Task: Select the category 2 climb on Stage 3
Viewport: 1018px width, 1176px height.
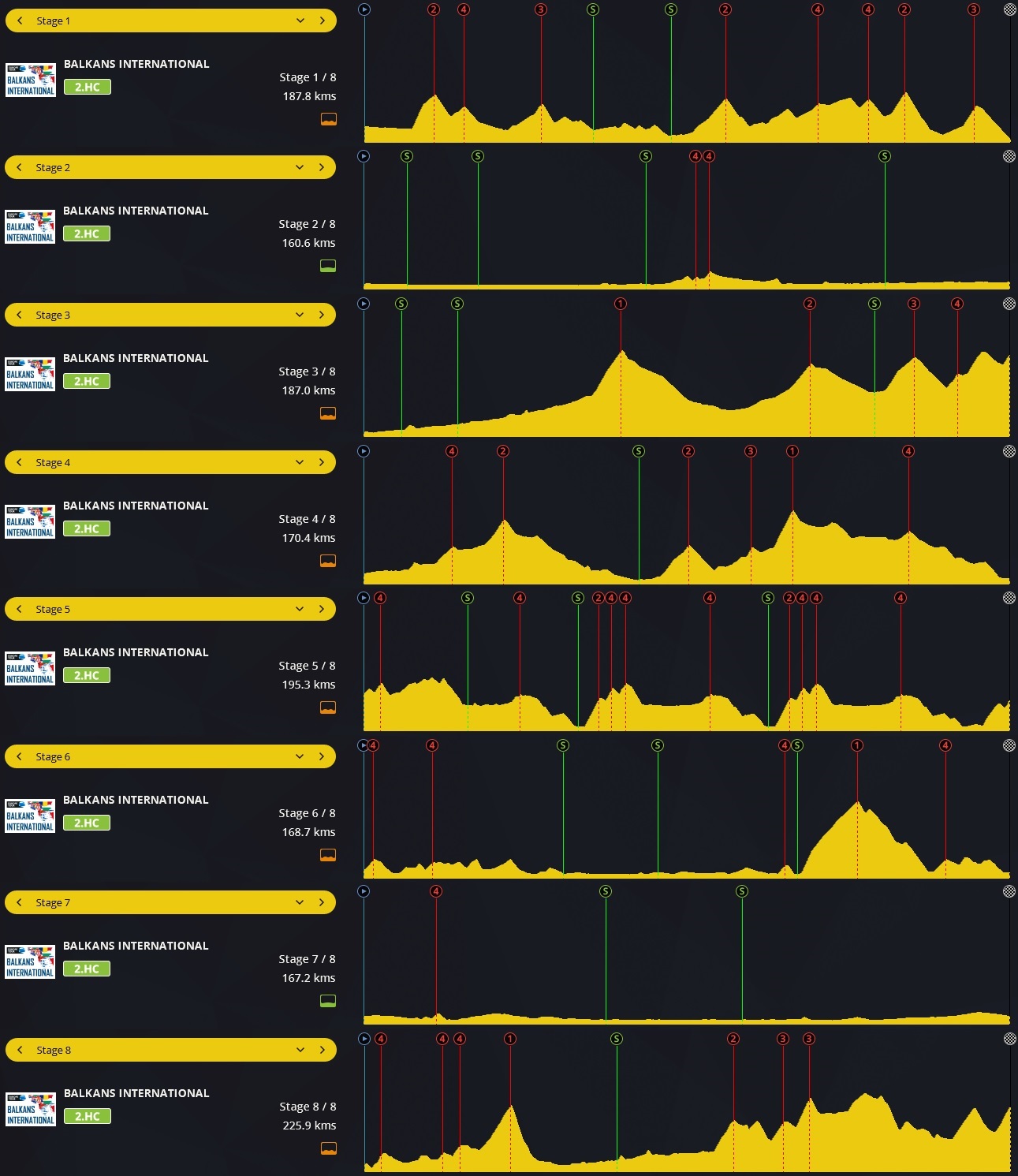Action: tap(810, 304)
